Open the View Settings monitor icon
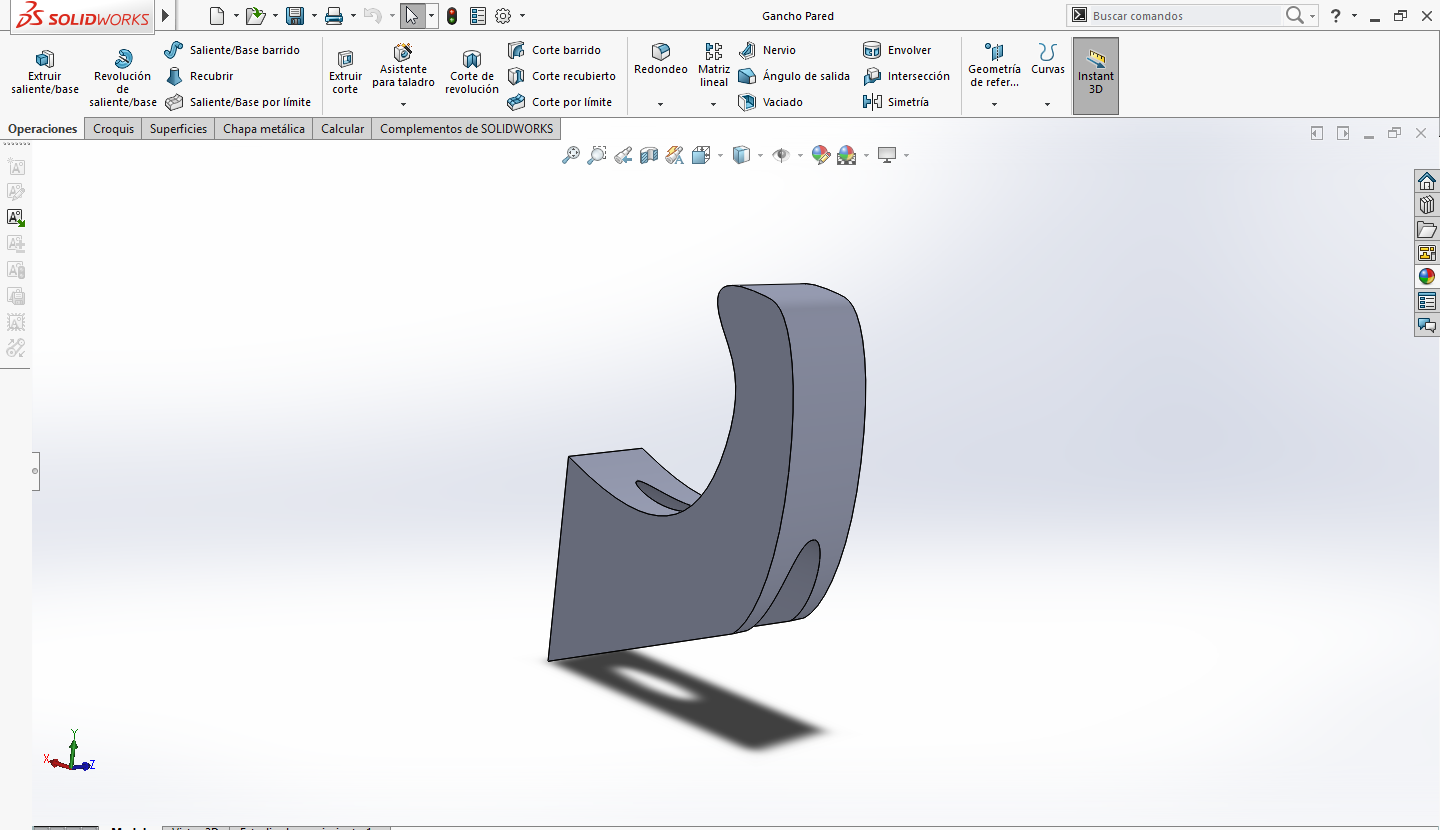This screenshot has height=830, width=1440. pos(886,155)
